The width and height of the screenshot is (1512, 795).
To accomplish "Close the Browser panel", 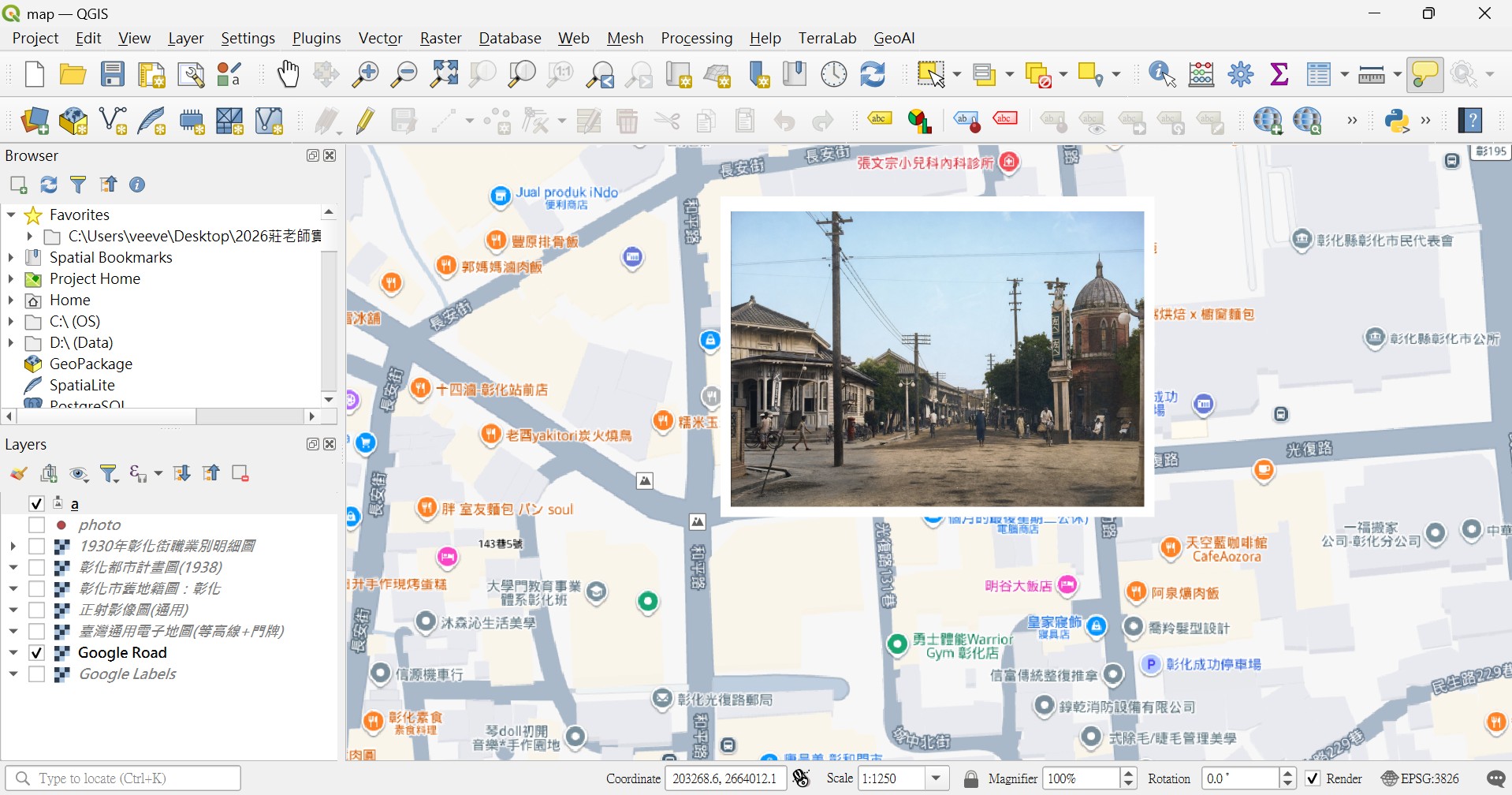I will coord(330,155).
